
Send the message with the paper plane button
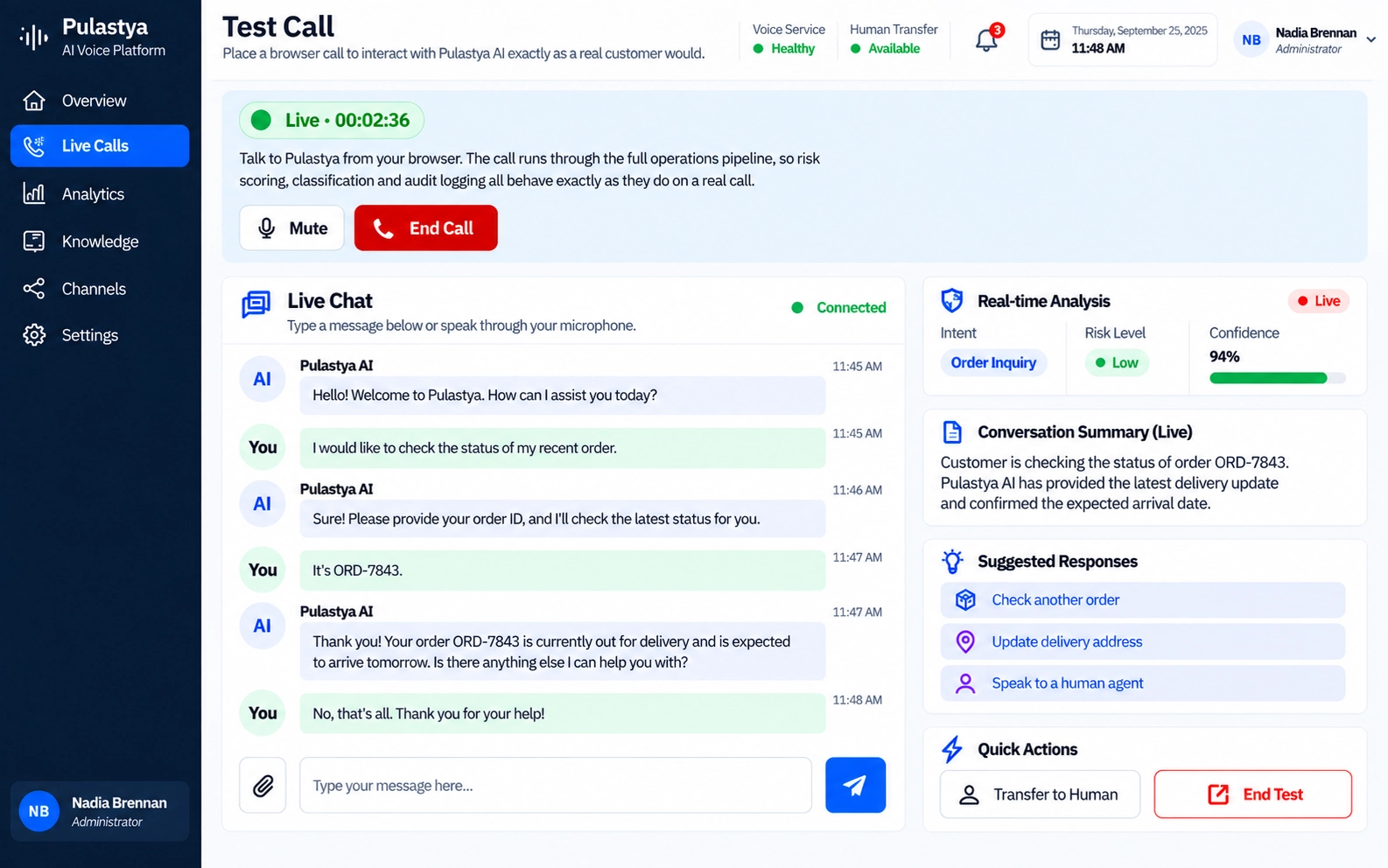(855, 785)
